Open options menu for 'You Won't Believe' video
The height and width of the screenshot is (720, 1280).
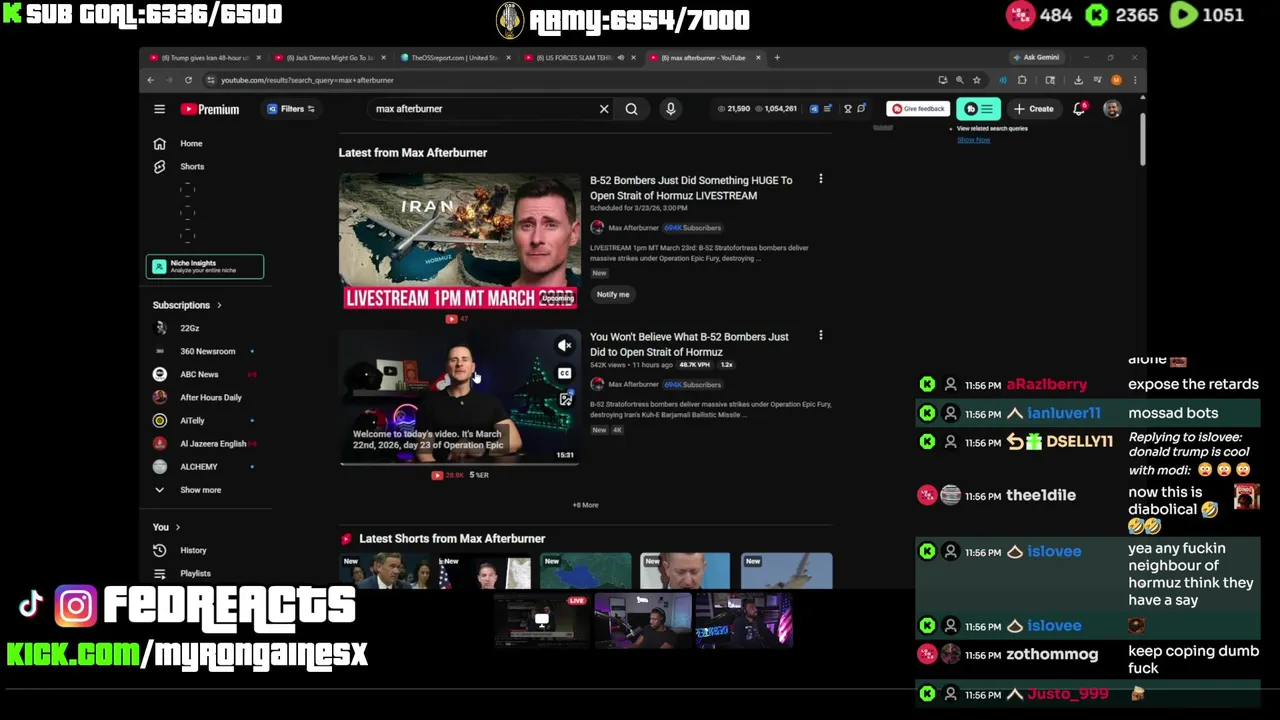(x=821, y=336)
